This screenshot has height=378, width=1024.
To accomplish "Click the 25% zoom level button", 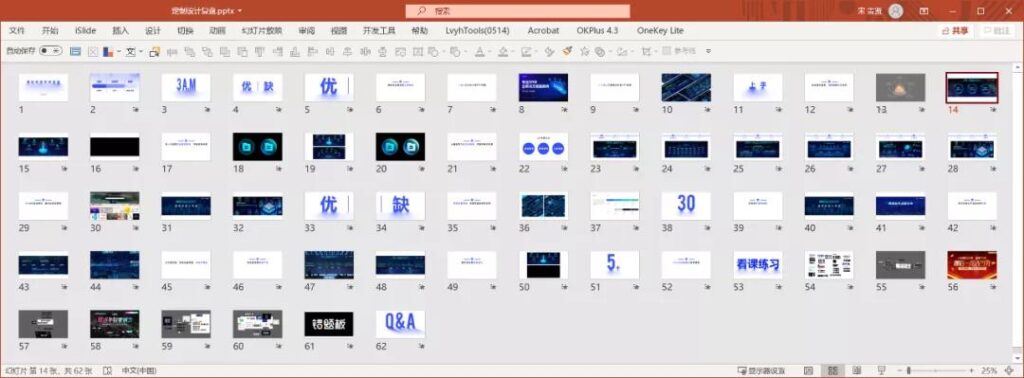I will pyautogui.click(x=989, y=371).
